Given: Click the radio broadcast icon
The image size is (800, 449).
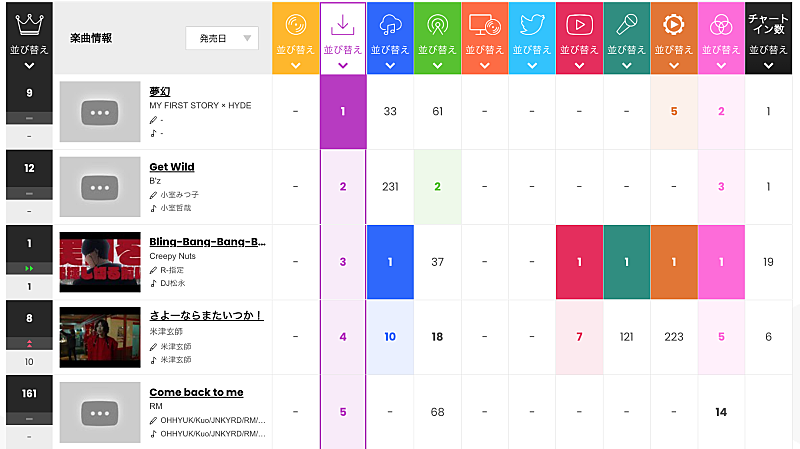Looking at the screenshot, I should [437, 24].
